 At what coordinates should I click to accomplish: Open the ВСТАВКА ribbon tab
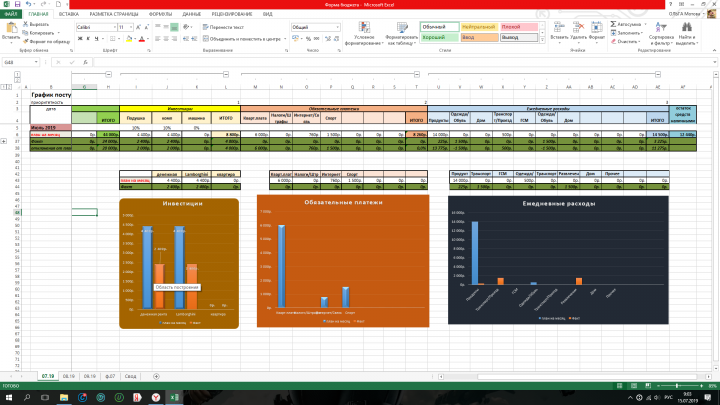pos(69,14)
